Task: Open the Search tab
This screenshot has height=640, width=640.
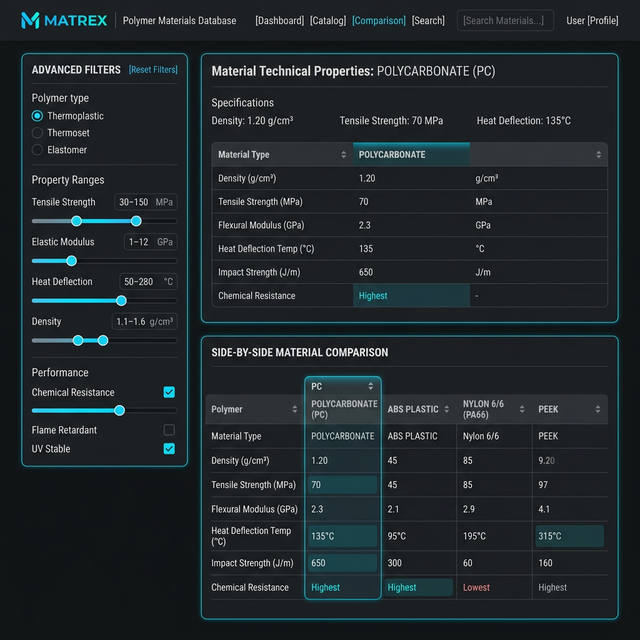Action: click(428, 20)
